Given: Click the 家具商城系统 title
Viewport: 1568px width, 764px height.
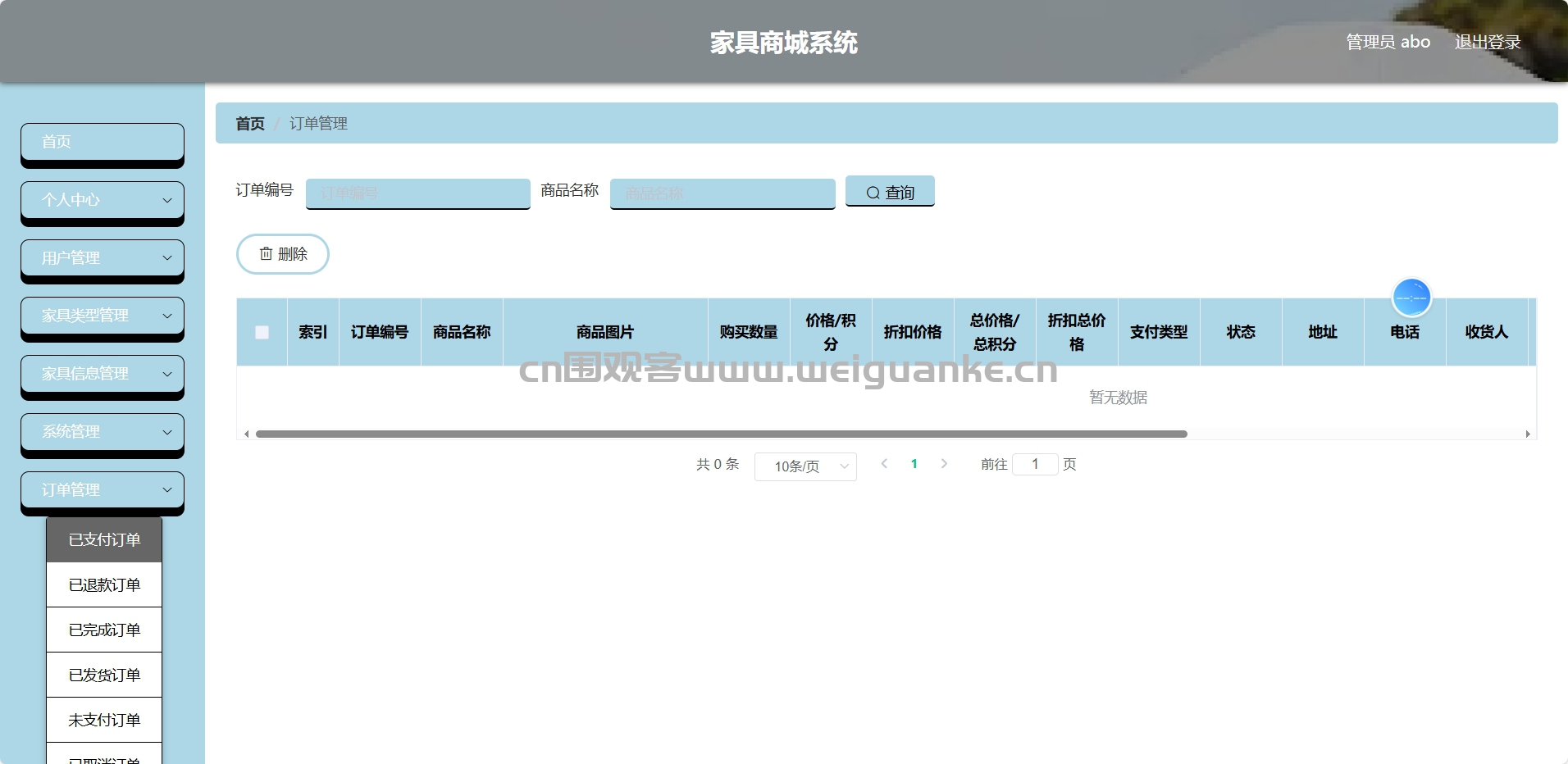Looking at the screenshot, I should (x=784, y=43).
